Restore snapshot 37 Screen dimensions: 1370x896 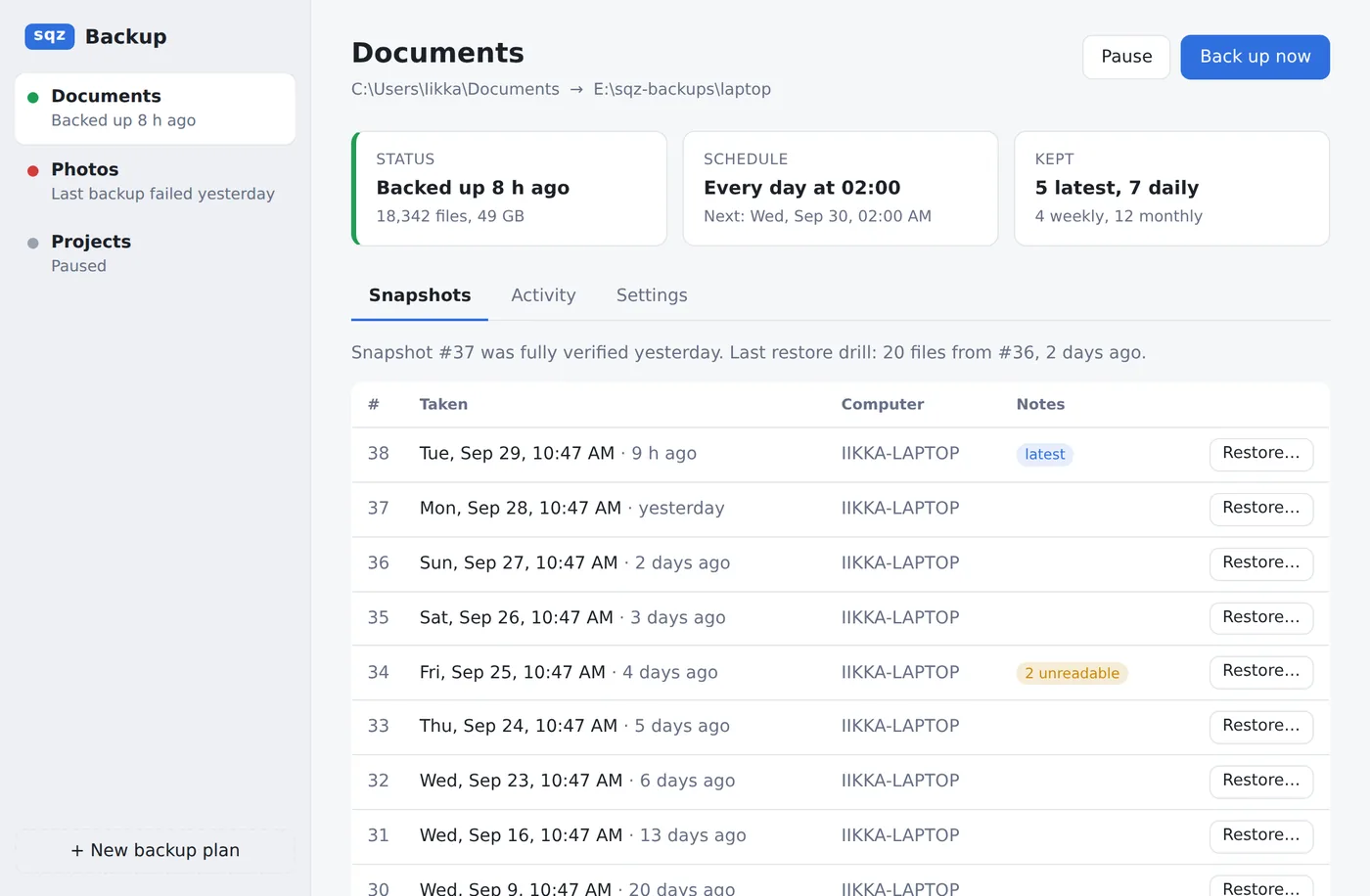[1261, 509]
